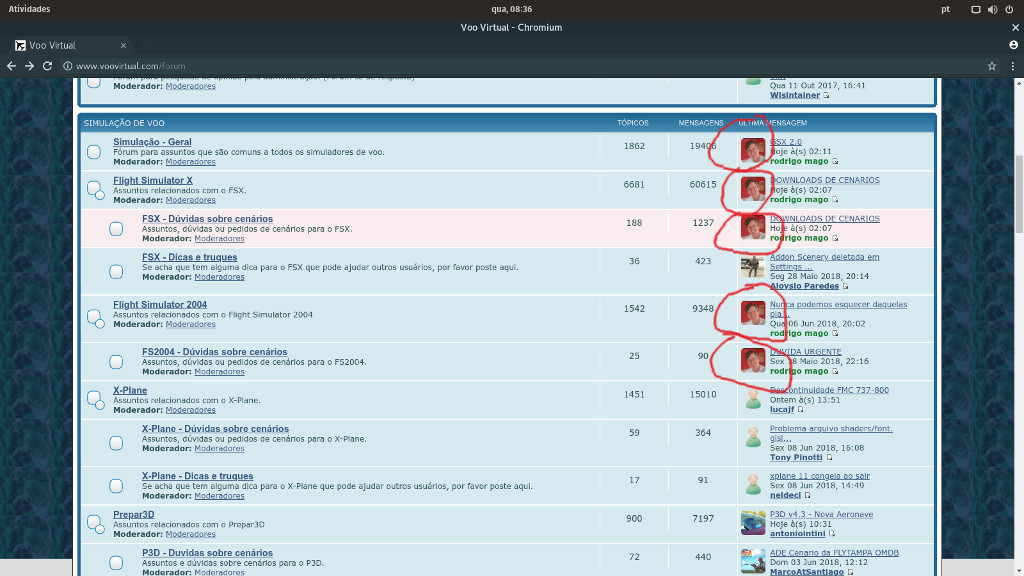View Wisintainer's user profile
Viewport: 1024px width, 576px height.
click(795, 95)
